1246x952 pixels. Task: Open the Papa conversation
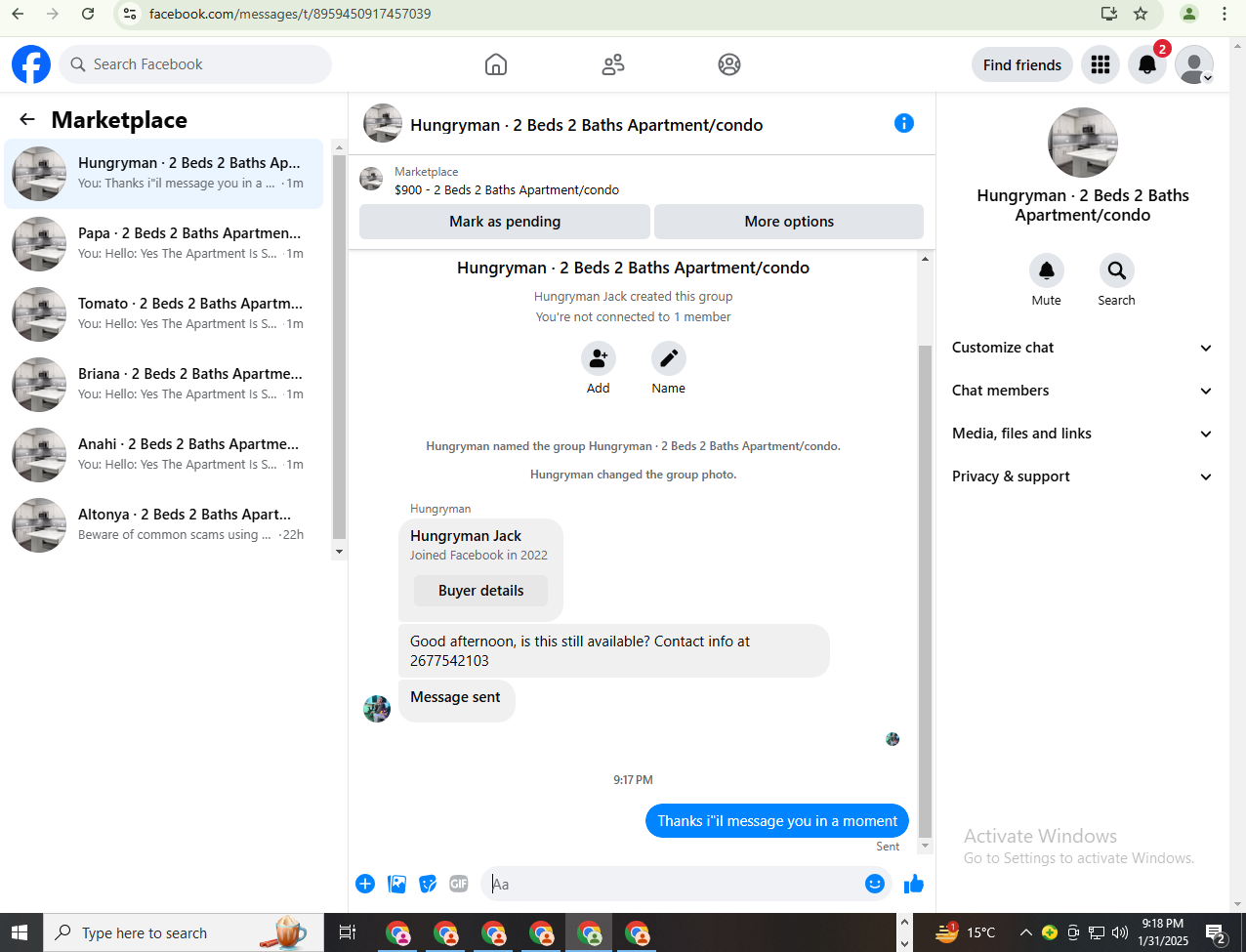pyautogui.click(x=164, y=244)
